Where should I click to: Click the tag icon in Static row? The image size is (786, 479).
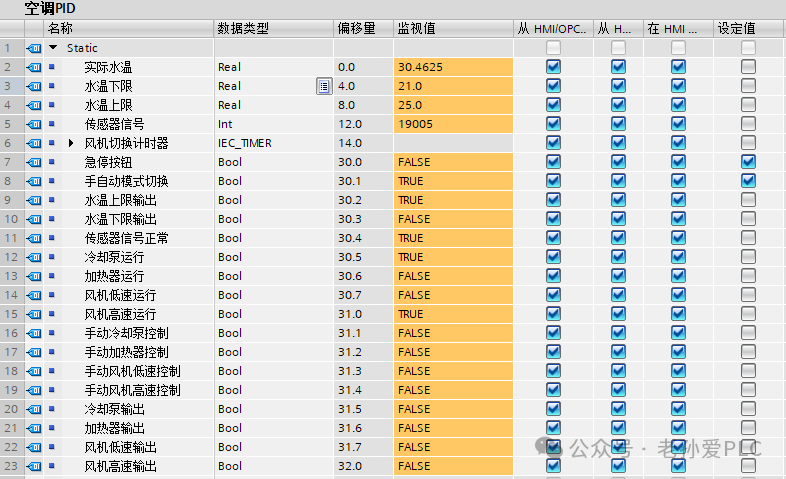tap(34, 48)
